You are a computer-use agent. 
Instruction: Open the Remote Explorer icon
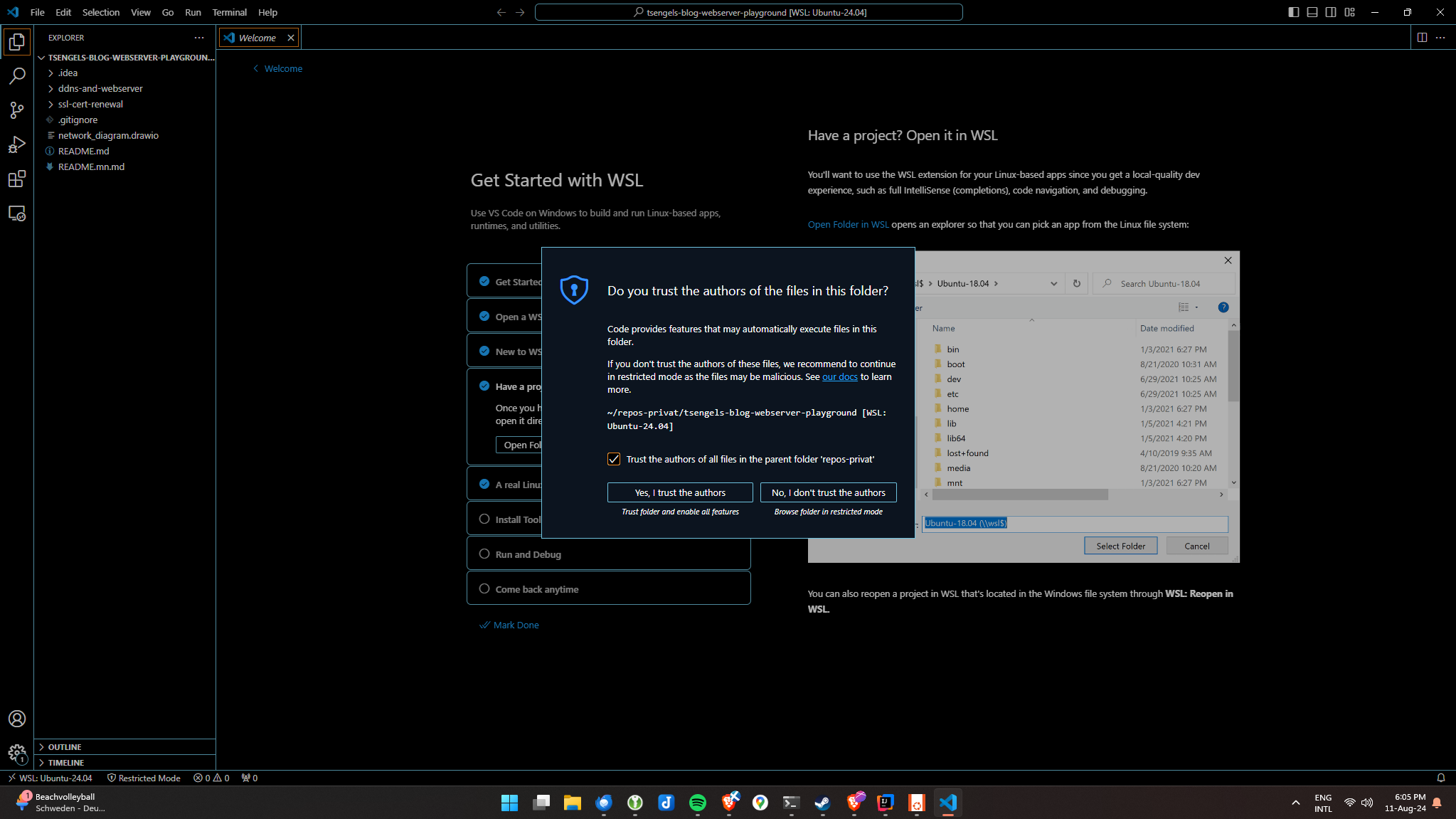coord(17,213)
